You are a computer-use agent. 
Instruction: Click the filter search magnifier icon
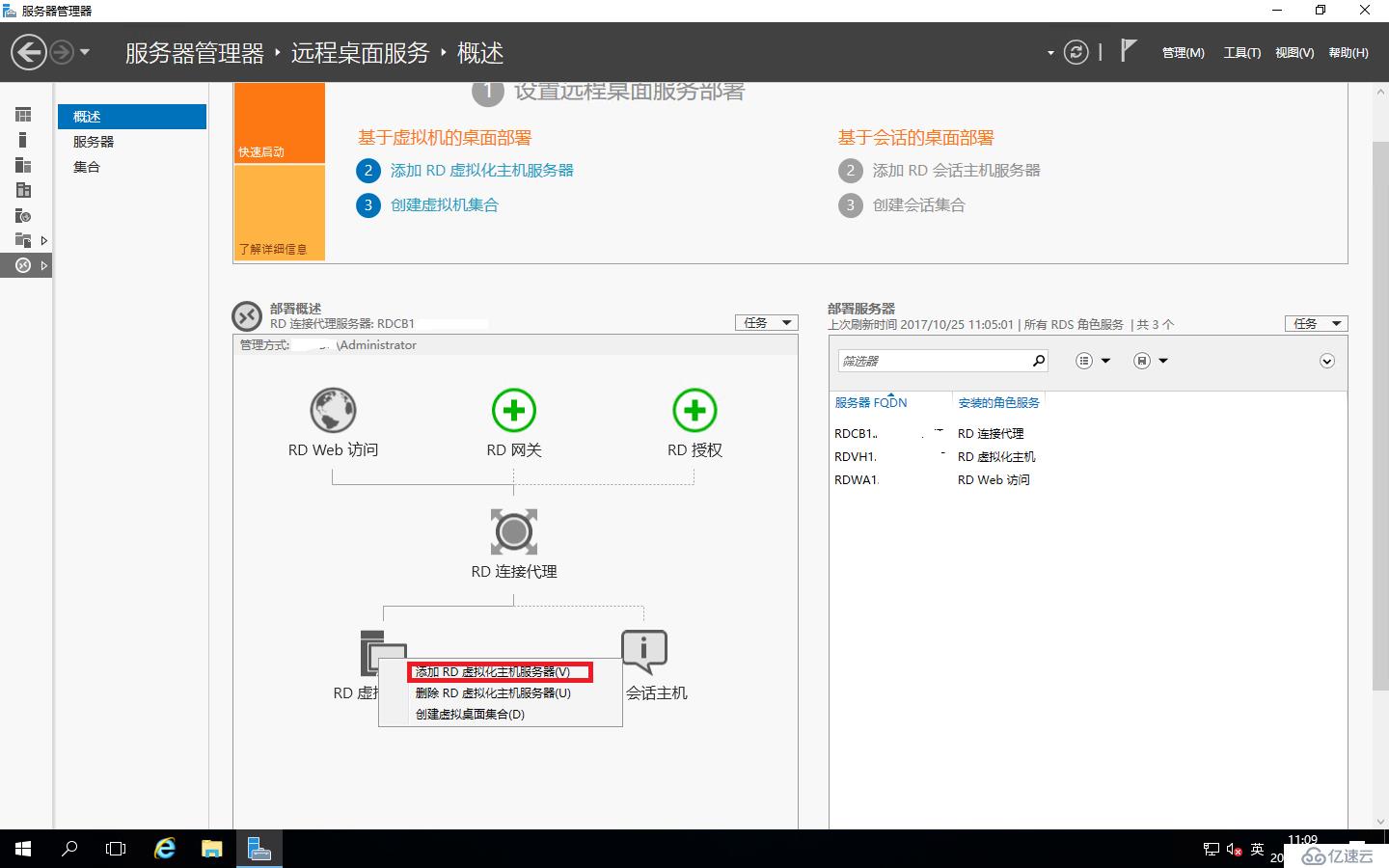(x=1039, y=361)
